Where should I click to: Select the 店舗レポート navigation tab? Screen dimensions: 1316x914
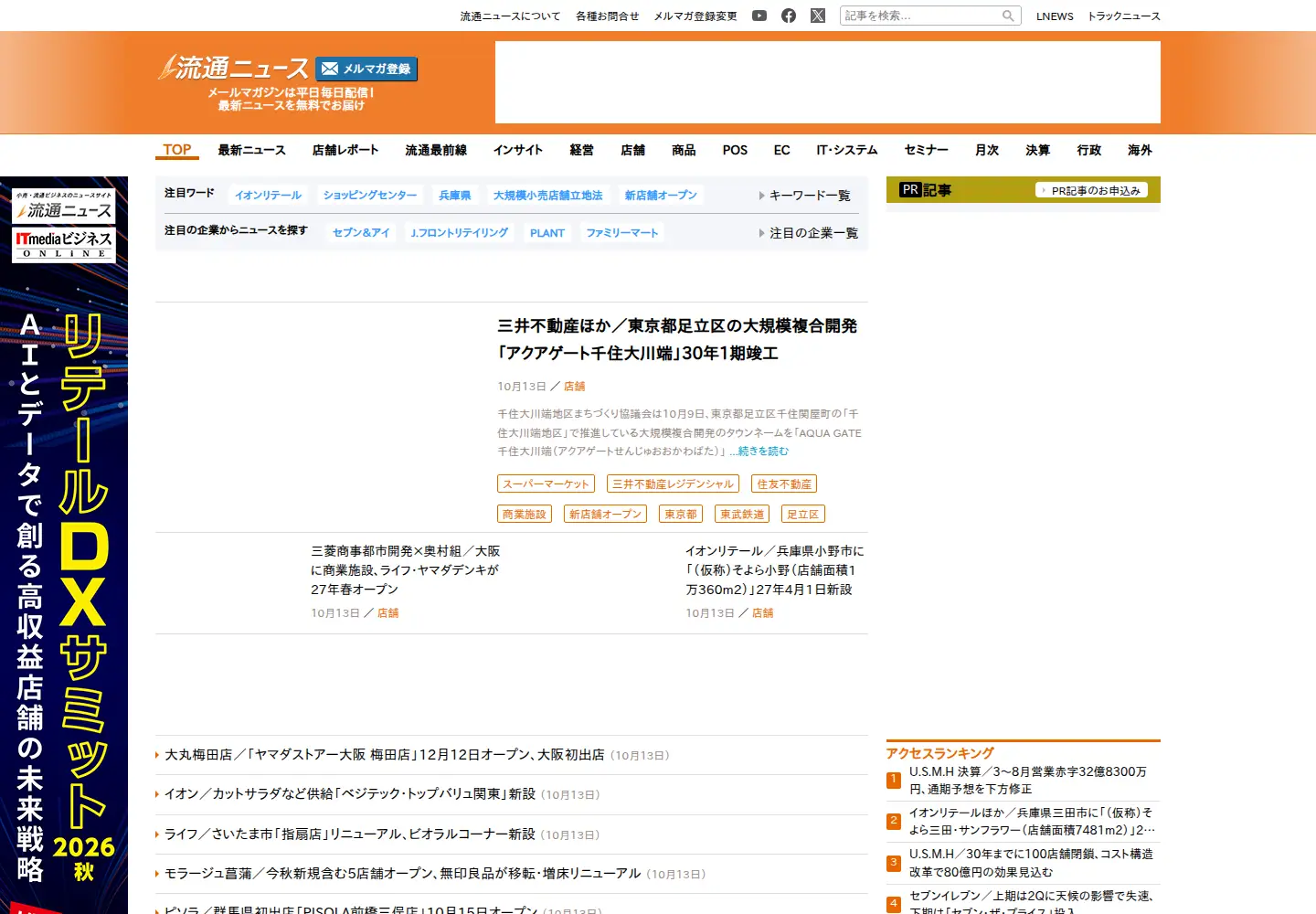(345, 150)
